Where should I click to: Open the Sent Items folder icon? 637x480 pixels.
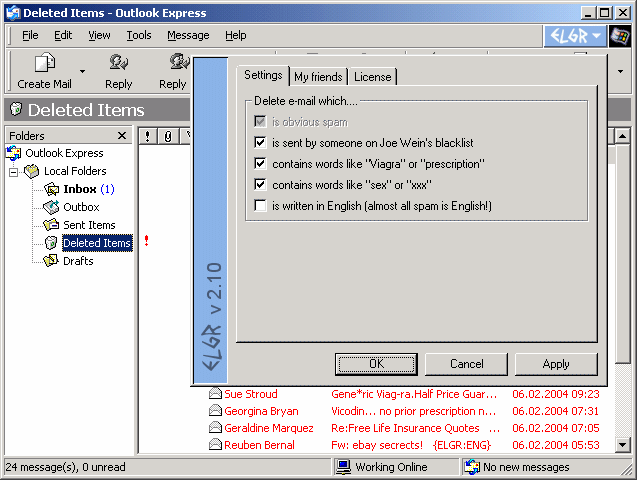(51, 225)
